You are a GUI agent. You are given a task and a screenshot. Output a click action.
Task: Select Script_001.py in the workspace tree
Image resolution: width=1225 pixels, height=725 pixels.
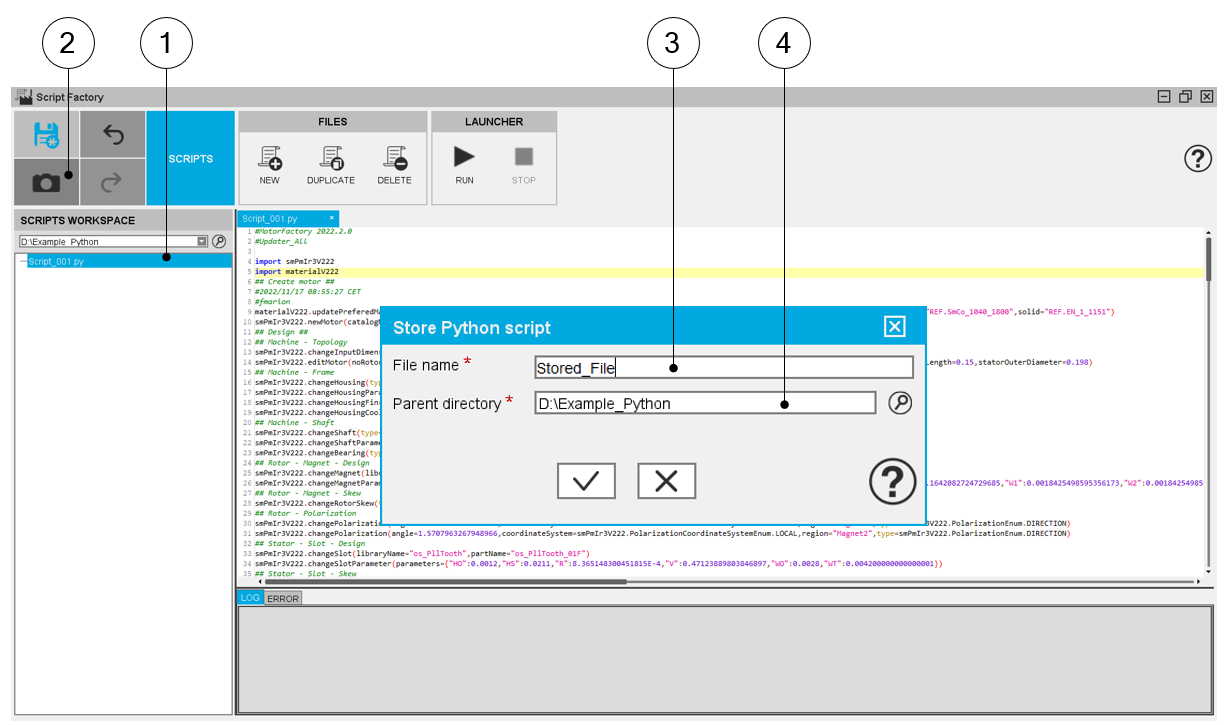click(57, 261)
